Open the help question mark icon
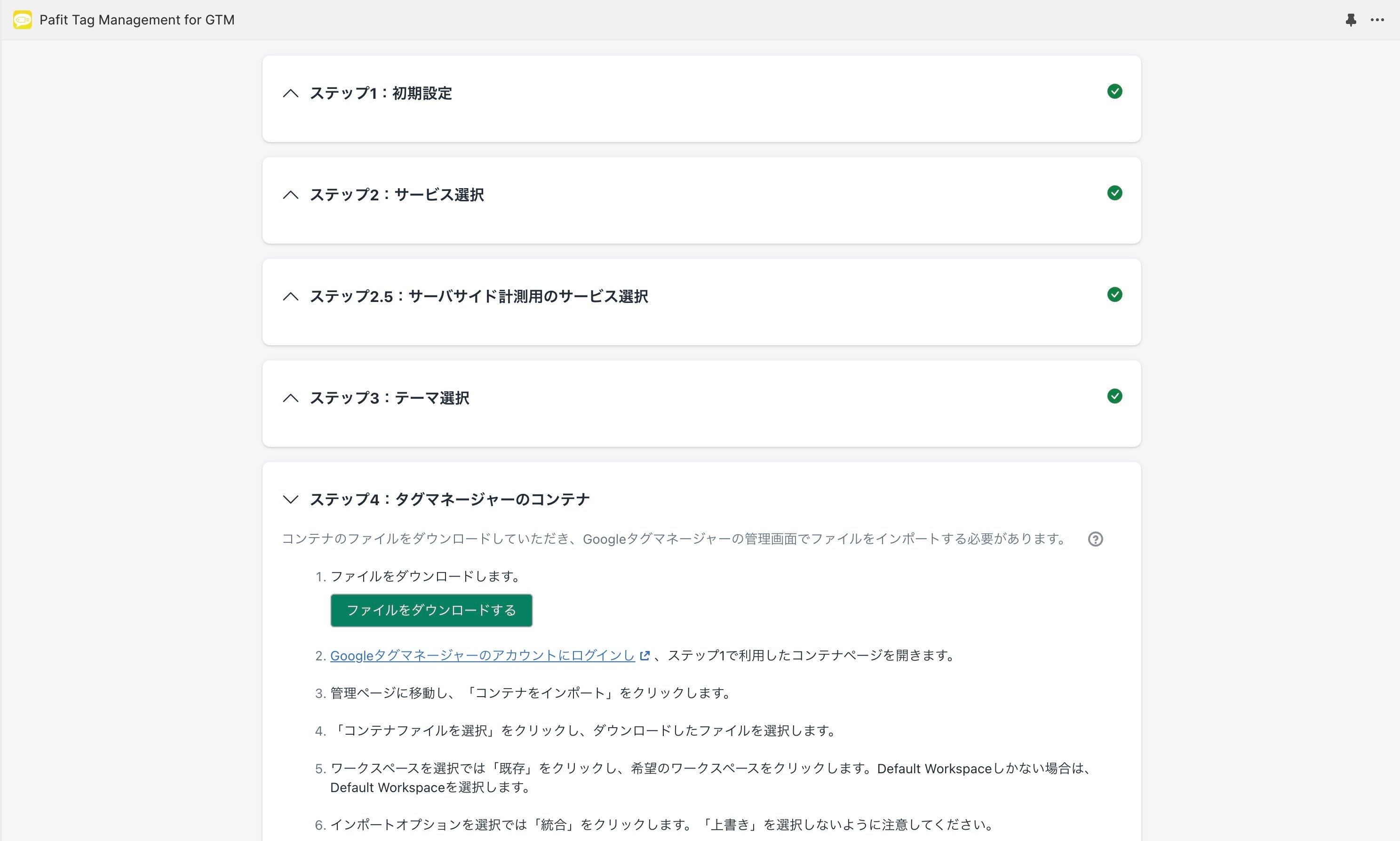Screen dimensions: 1400x841 pos(1095,539)
